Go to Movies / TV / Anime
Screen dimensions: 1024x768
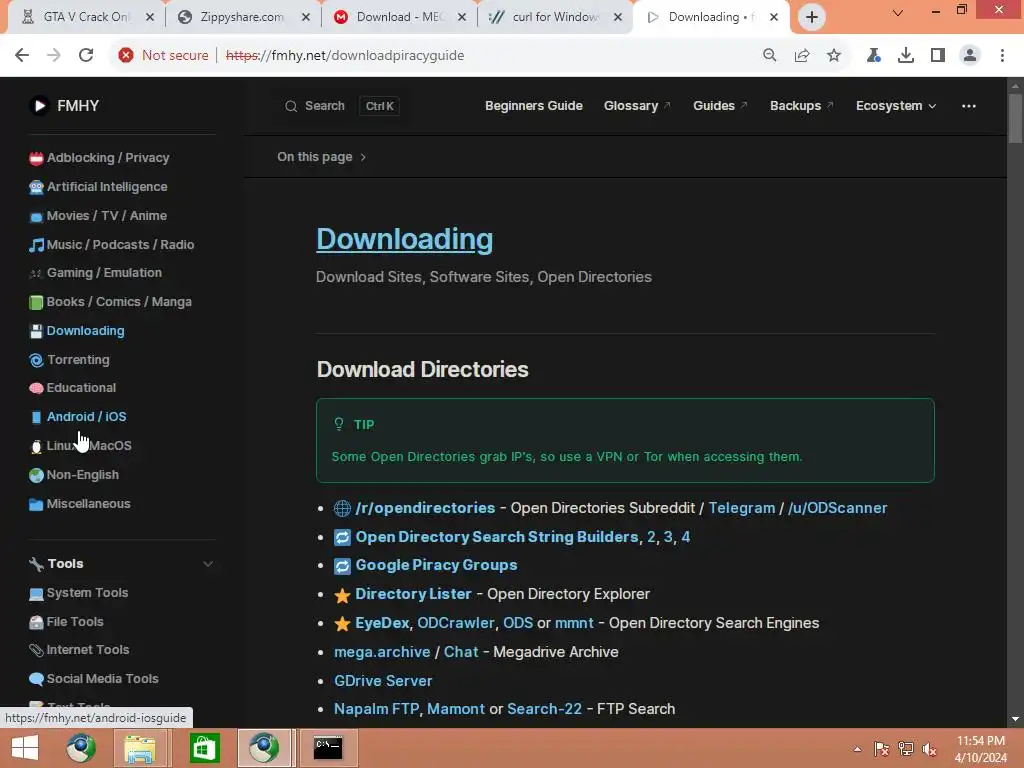click(x=98, y=216)
